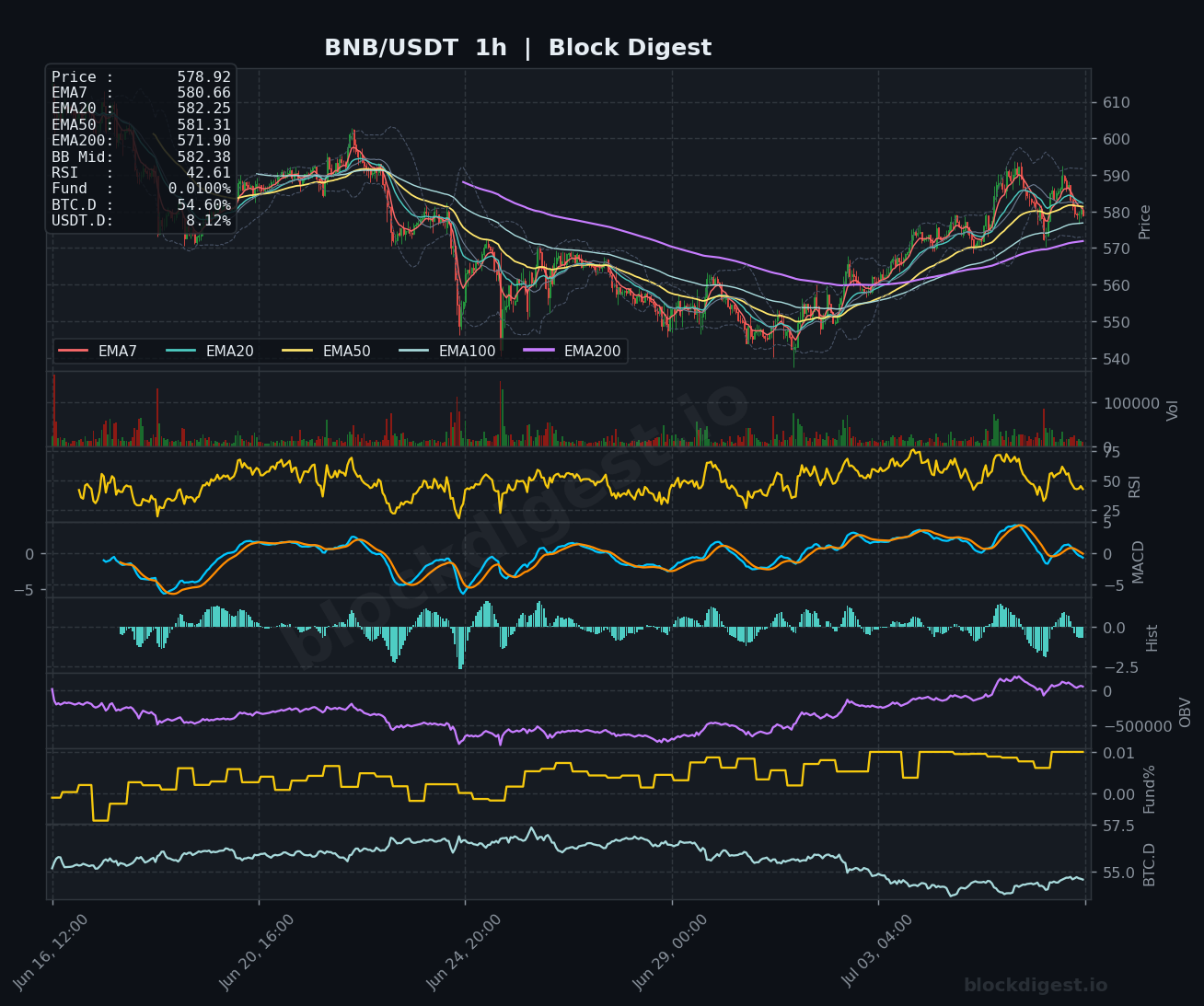Click the EMA7 value 580.66 in info box
This screenshot has height=1006, width=1204.
tap(203, 93)
